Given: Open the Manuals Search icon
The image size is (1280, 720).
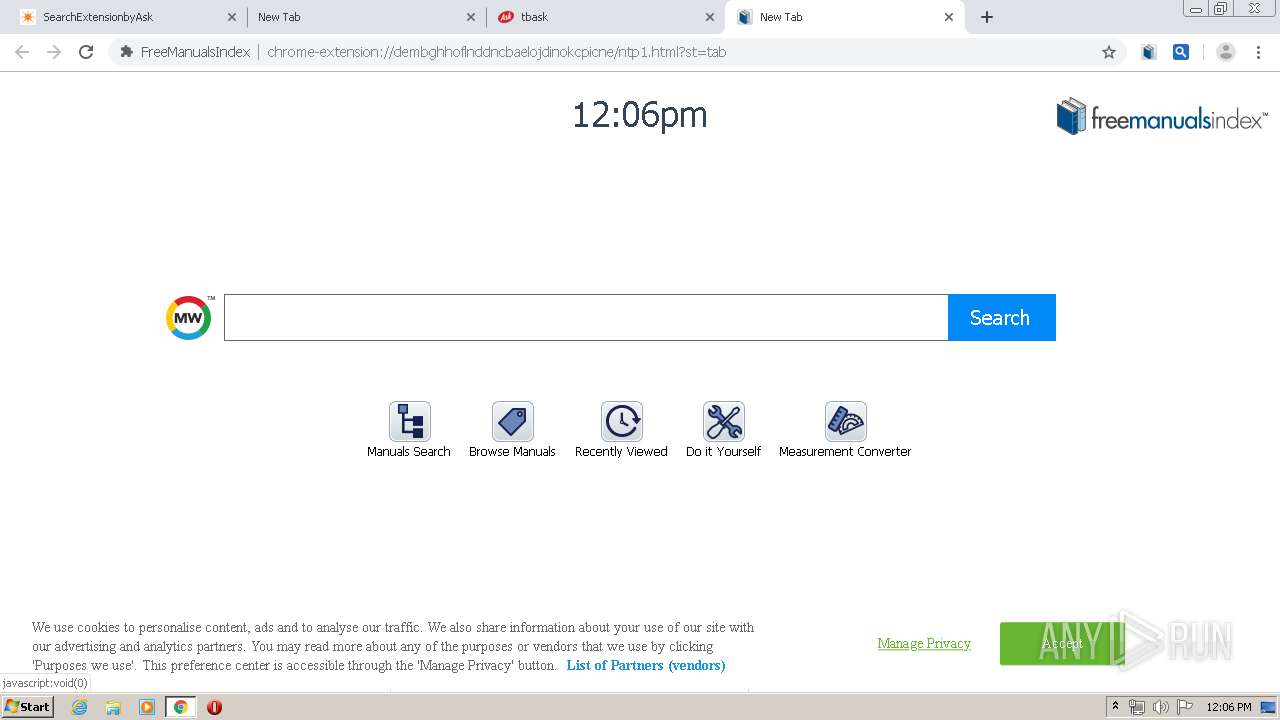Looking at the screenshot, I should 409,421.
